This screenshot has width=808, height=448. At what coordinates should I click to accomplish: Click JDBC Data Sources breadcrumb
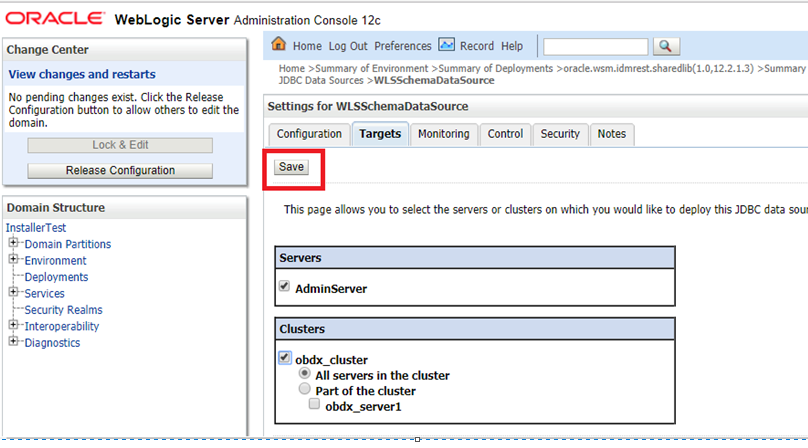click(x=321, y=81)
